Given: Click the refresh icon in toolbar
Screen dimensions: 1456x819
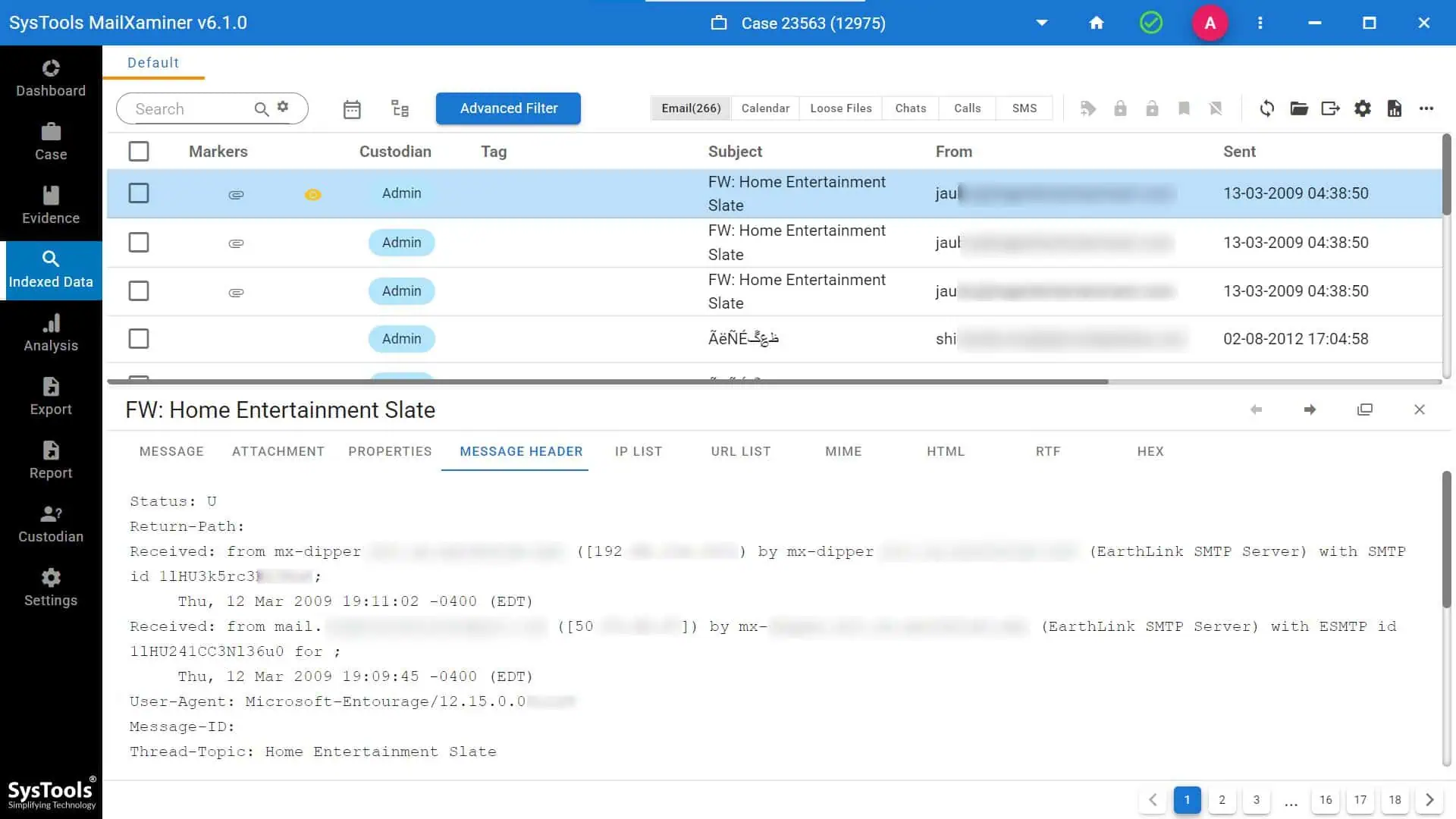Looking at the screenshot, I should click(1267, 108).
